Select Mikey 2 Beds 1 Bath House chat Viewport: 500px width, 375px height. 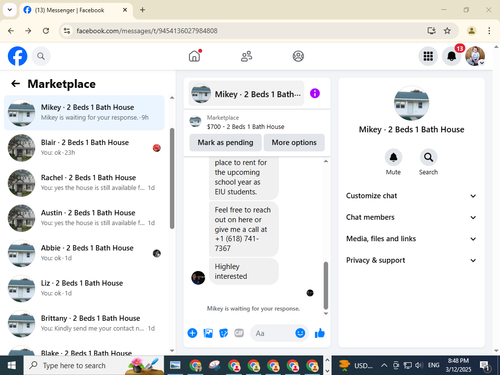pyautogui.click(x=84, y=113)
